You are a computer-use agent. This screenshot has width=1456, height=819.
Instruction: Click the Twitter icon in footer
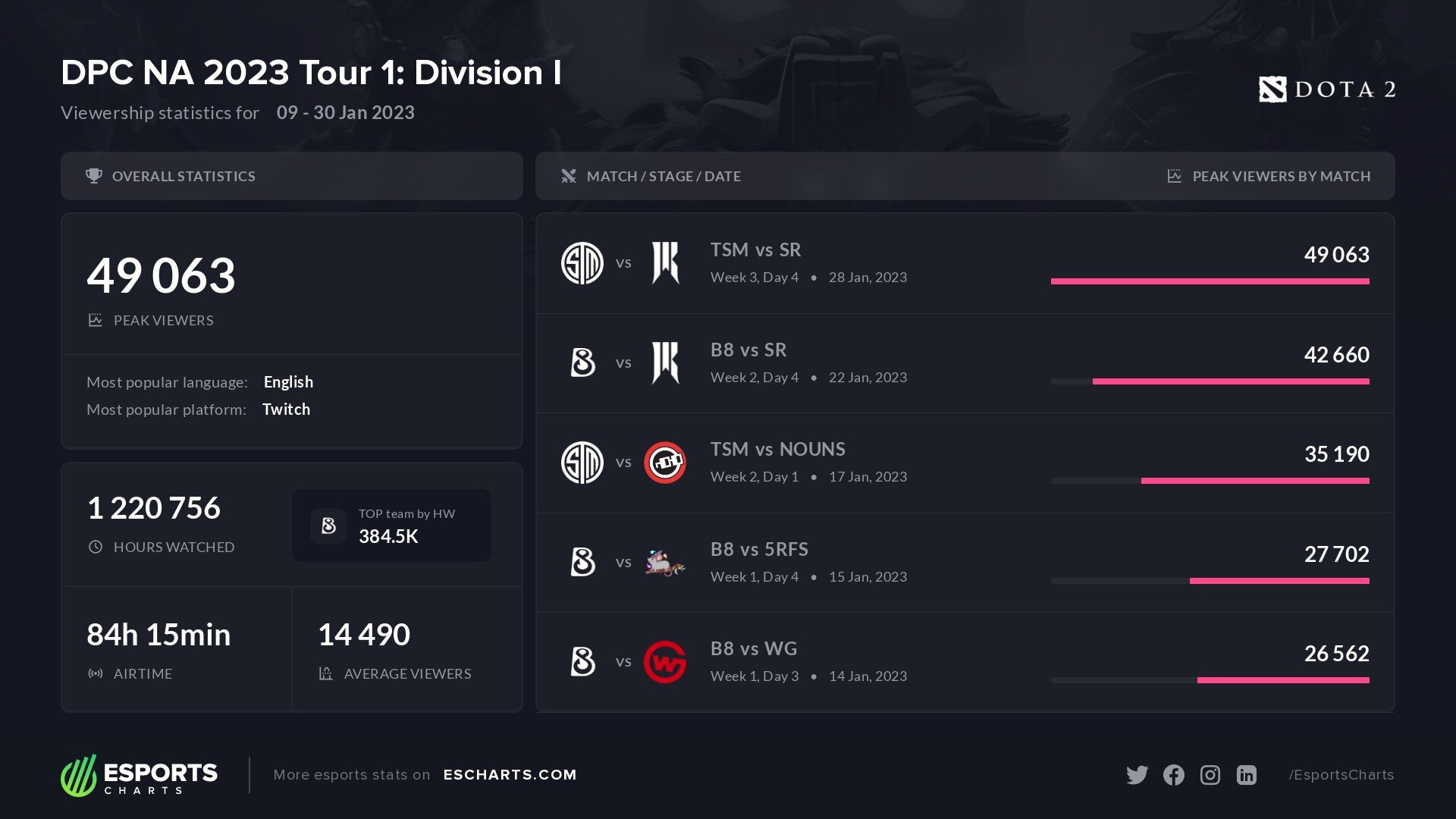[1137, 775]
